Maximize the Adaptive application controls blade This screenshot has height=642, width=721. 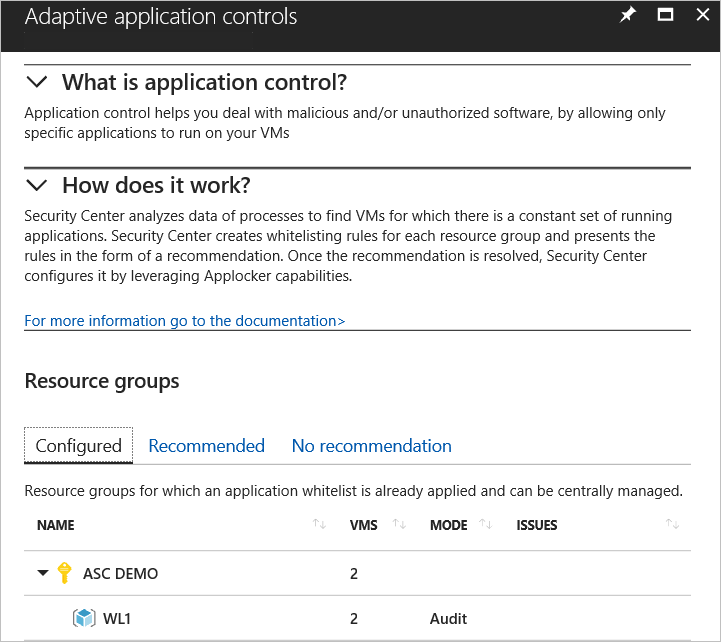click(x=665, y=15)
